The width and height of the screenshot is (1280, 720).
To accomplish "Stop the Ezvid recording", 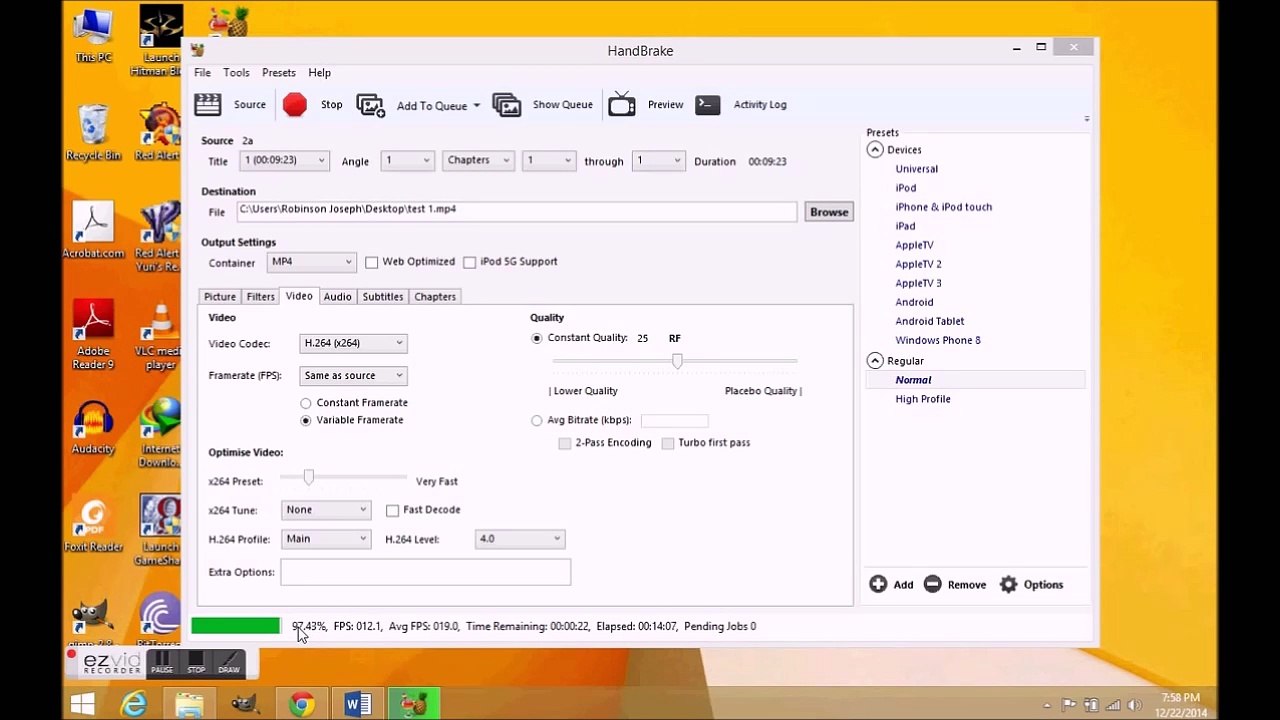I will (x=196, y=664).
